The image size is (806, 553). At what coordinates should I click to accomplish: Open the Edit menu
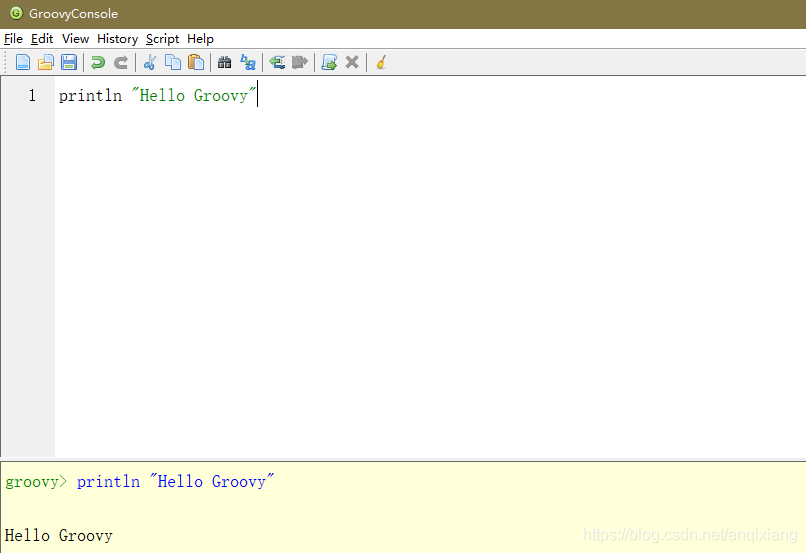(42, 39)
